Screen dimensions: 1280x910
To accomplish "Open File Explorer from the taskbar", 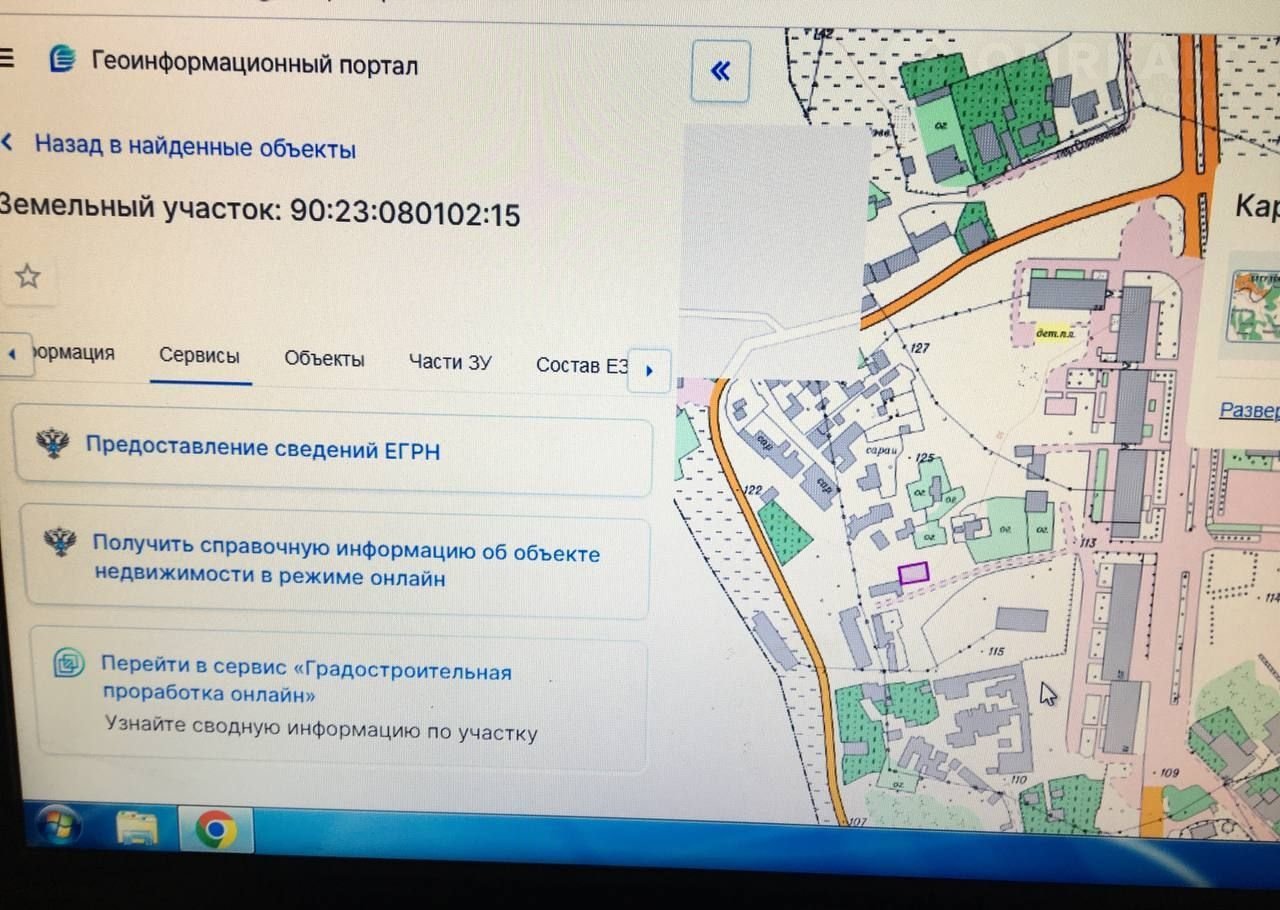I will click(x=137, y=828).
